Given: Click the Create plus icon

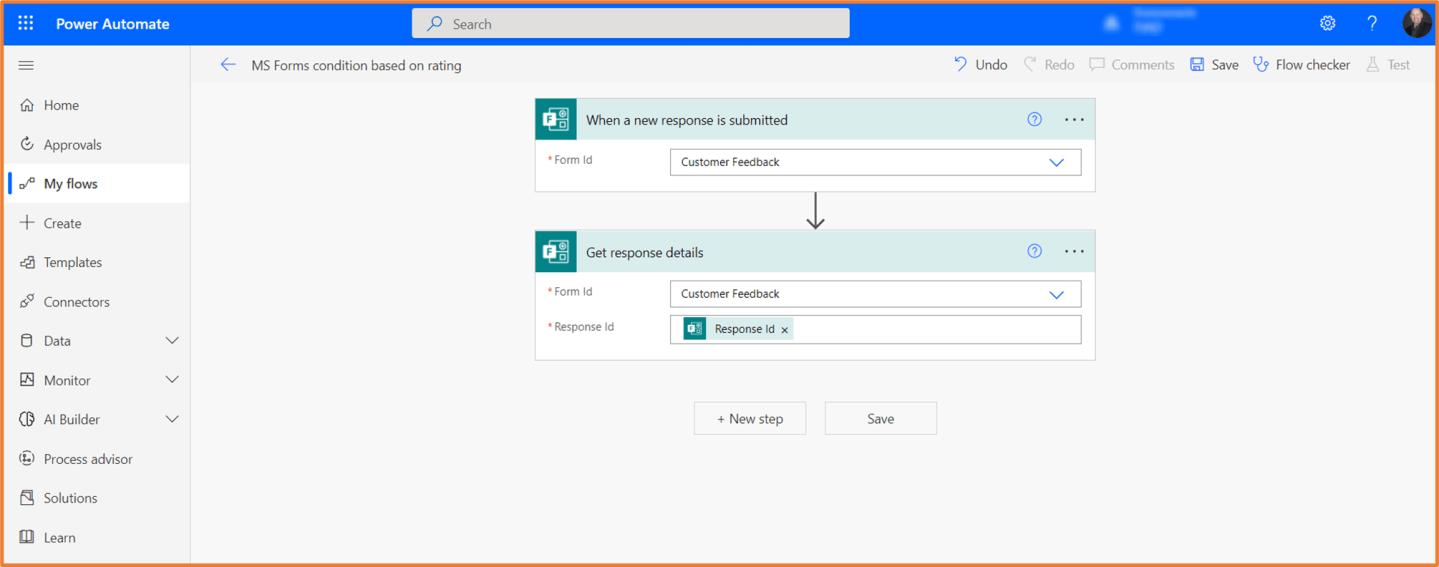Looking at the screenshot, I should pos(27,223).
